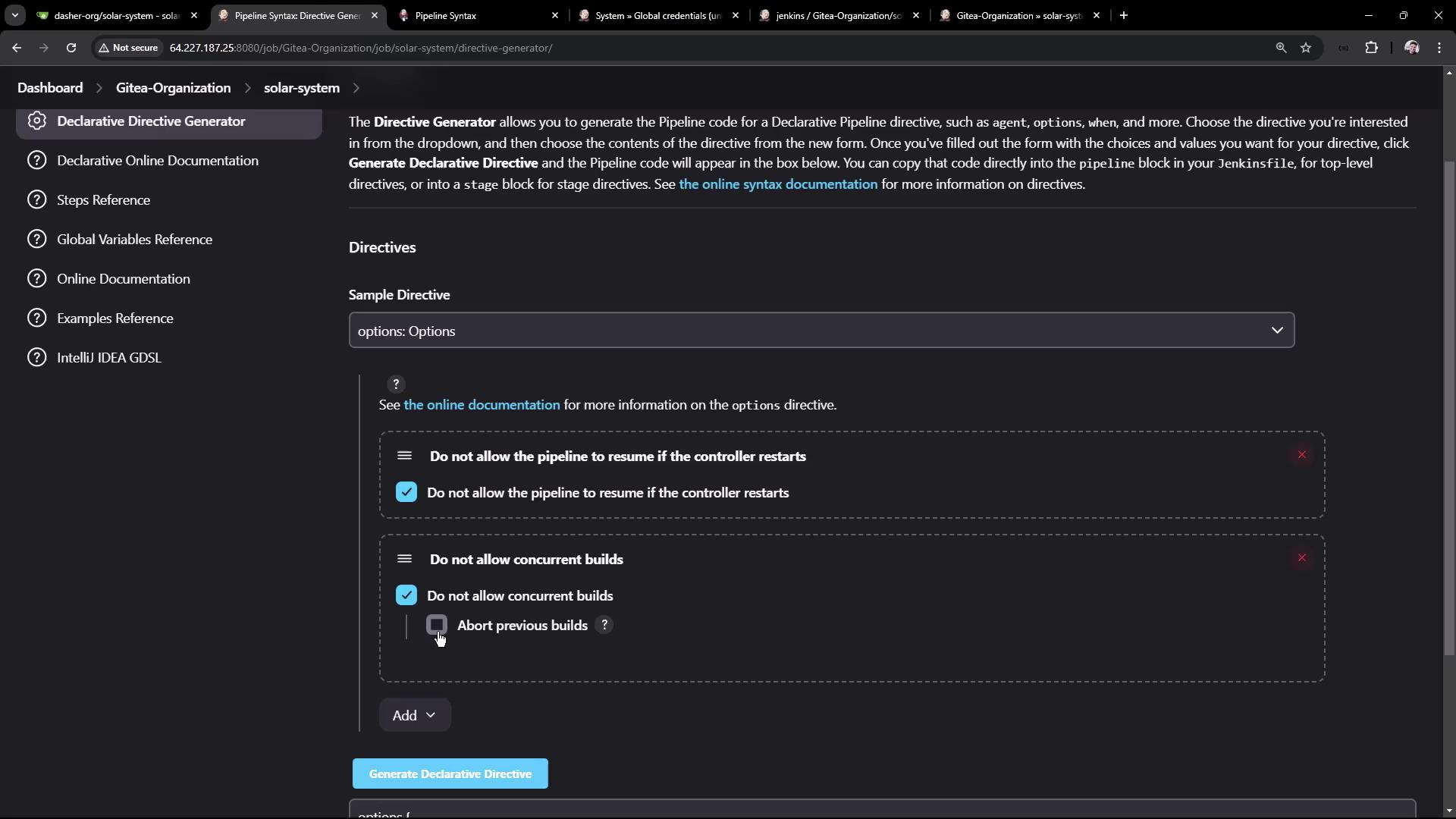Bookmark this page with star icon
The height and width of the screenshot is (819, 1456).
coord(1306,48)
